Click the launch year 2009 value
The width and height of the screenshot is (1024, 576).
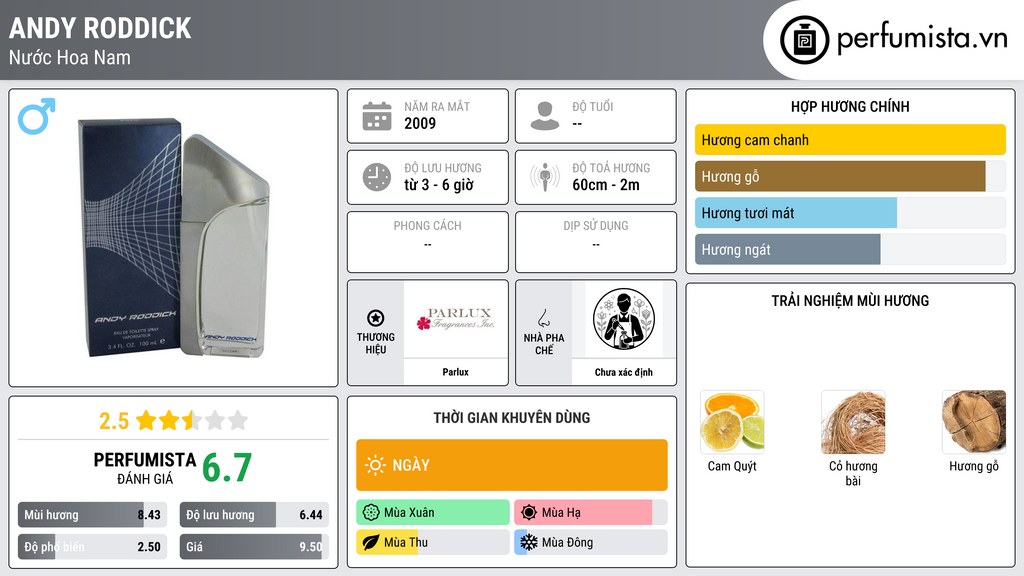click(x=420, y=123)
